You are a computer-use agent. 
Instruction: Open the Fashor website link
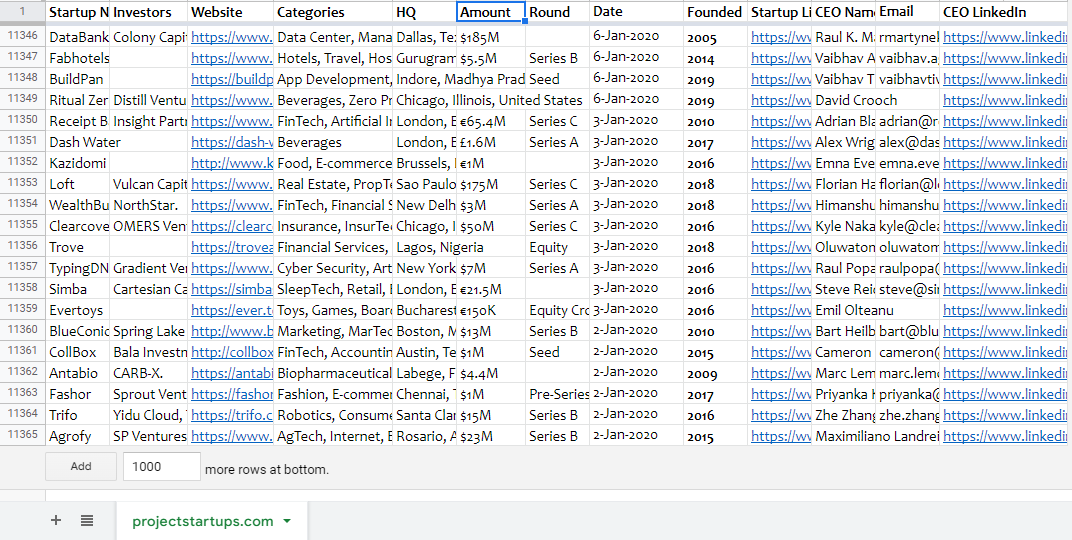[x=232, y=395]
